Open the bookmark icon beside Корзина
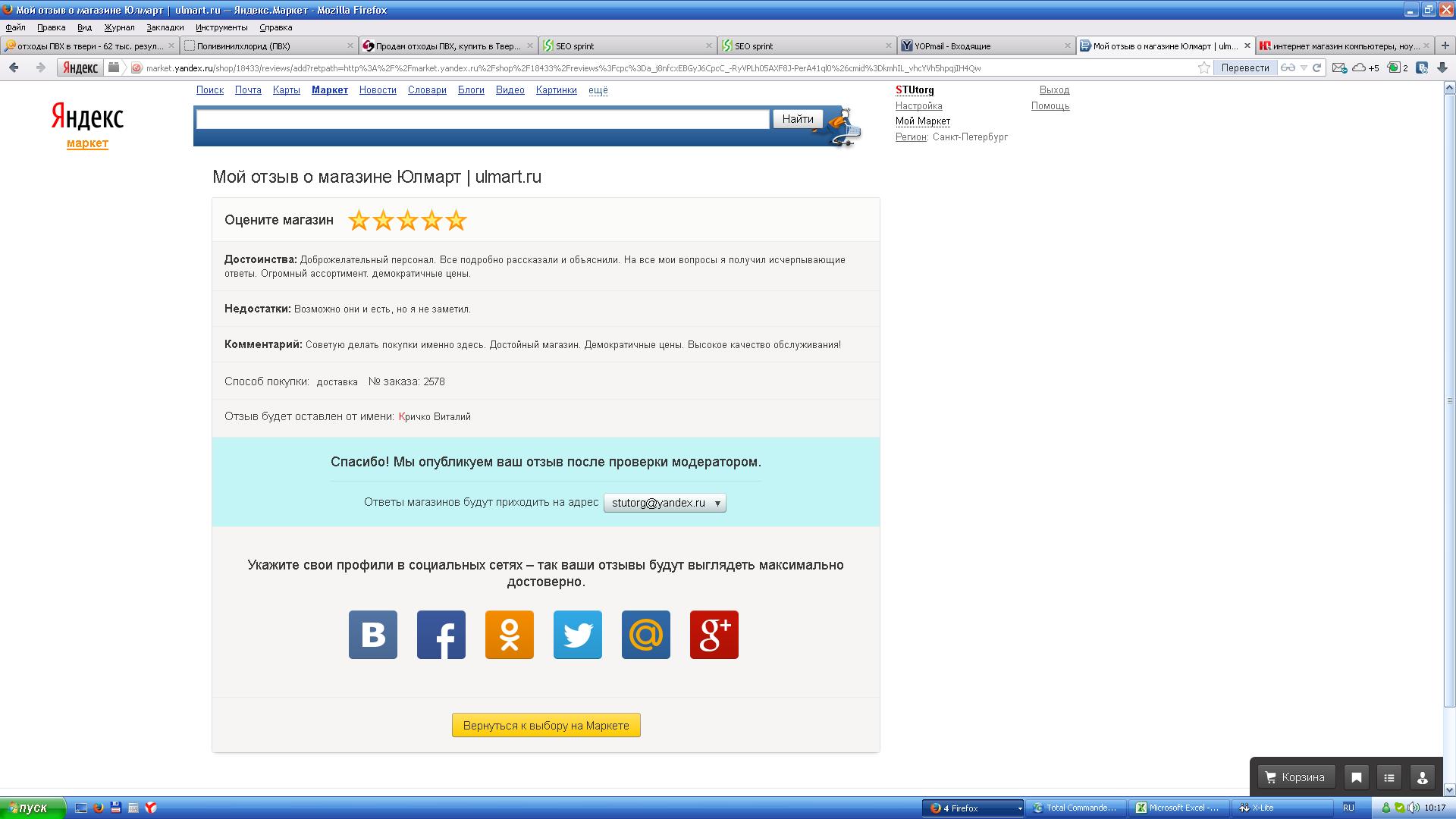This screenshot has height=819, width=1456. pos(1356,777)
